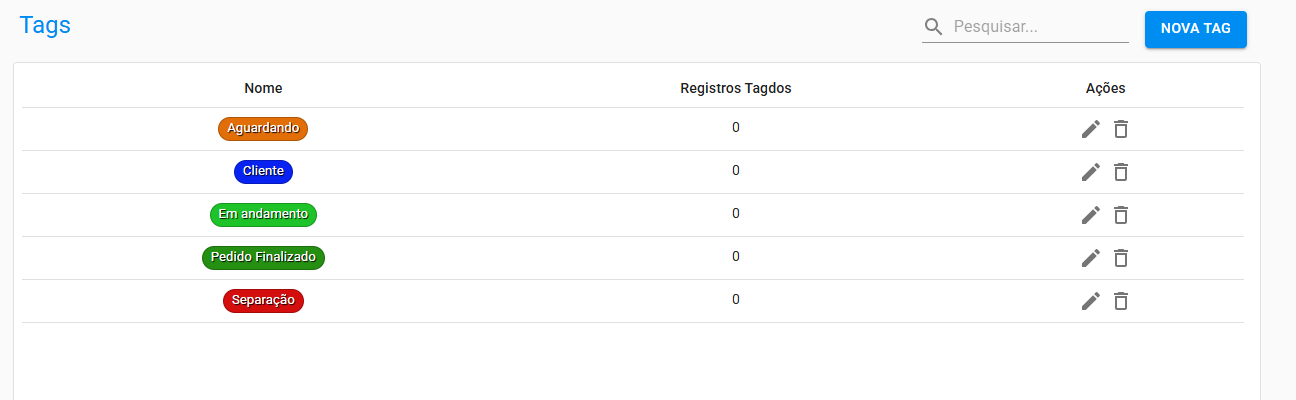Delete the Separação tag
1296x400 pixels.
(1121, 301)
